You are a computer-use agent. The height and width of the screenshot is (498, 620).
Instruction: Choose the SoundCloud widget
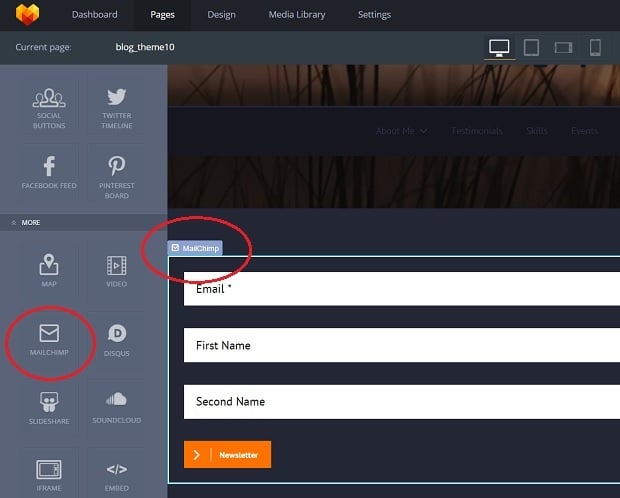coord(116,406)
